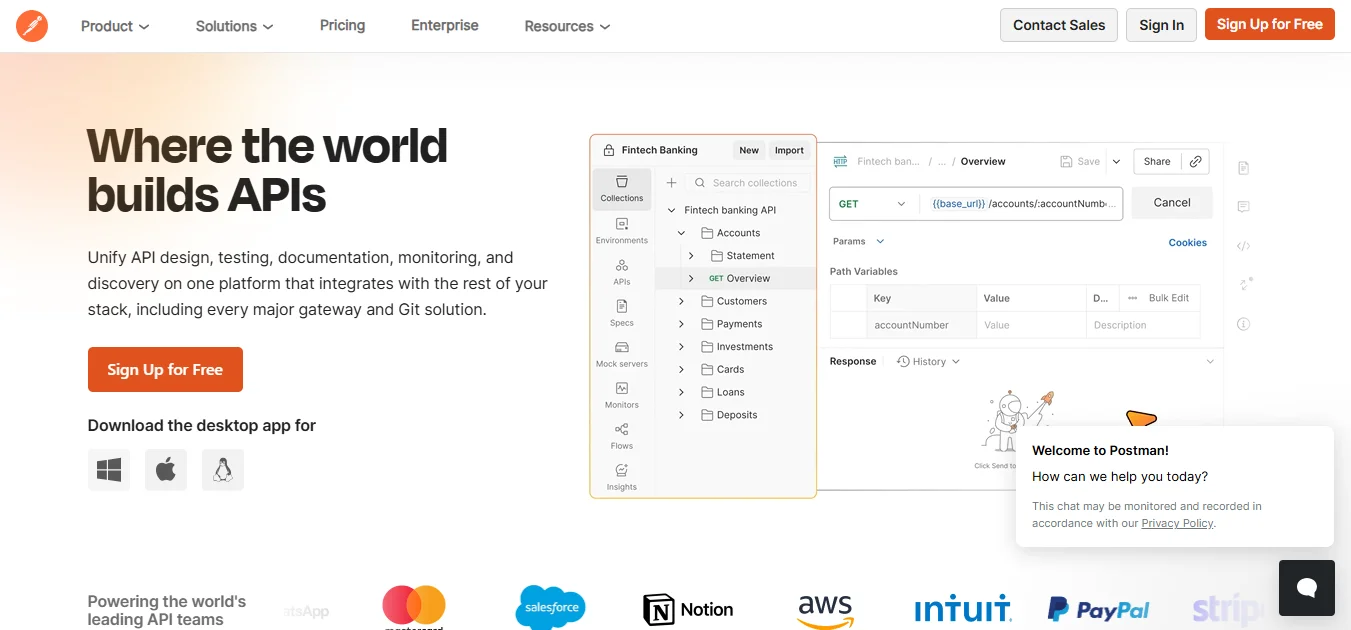1351x630 pixels.
Task: Open the APIs sidebar panel
Action: tap(622, 272)
